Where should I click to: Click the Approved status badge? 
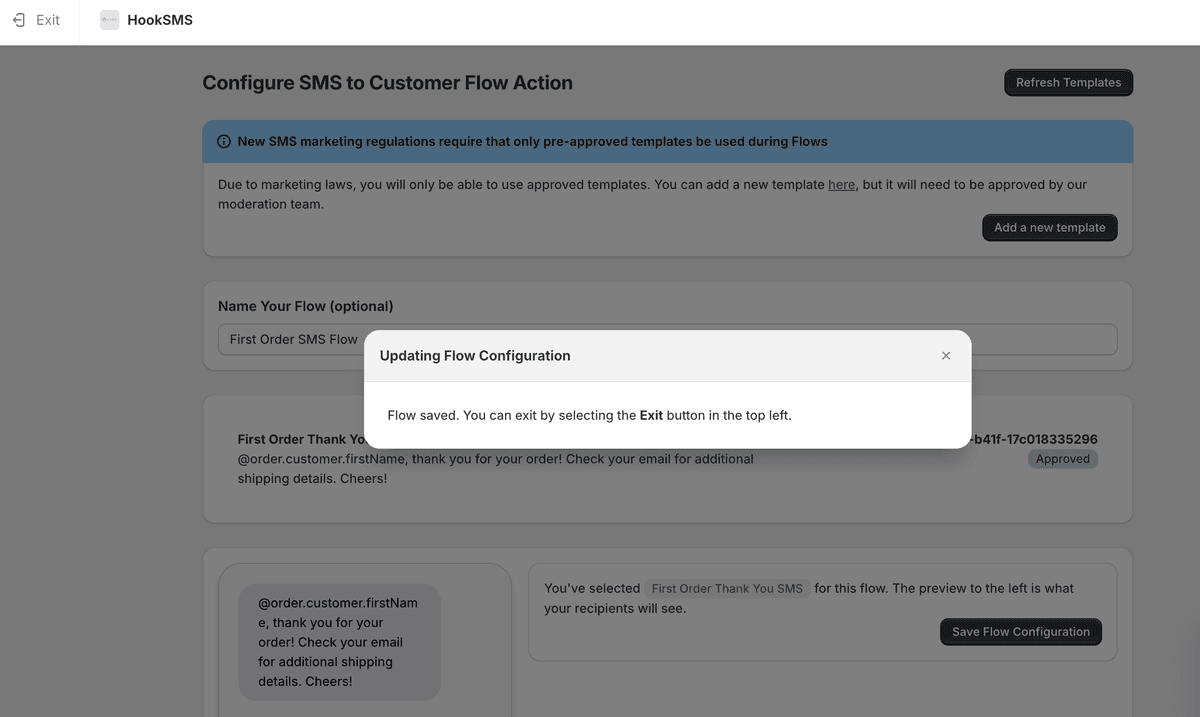[1062, 459]
